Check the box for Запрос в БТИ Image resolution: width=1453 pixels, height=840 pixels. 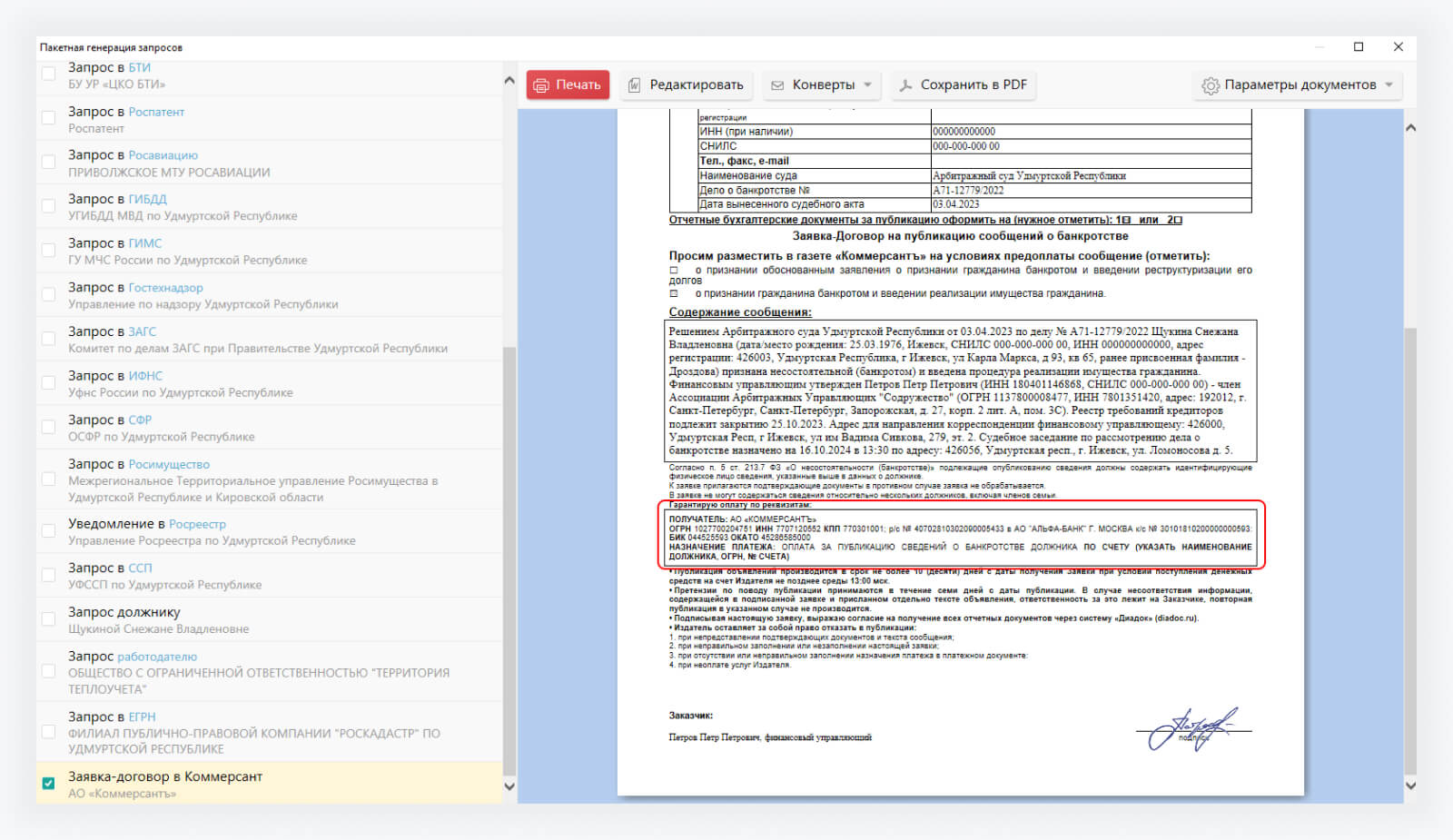[x=49, y=74]
